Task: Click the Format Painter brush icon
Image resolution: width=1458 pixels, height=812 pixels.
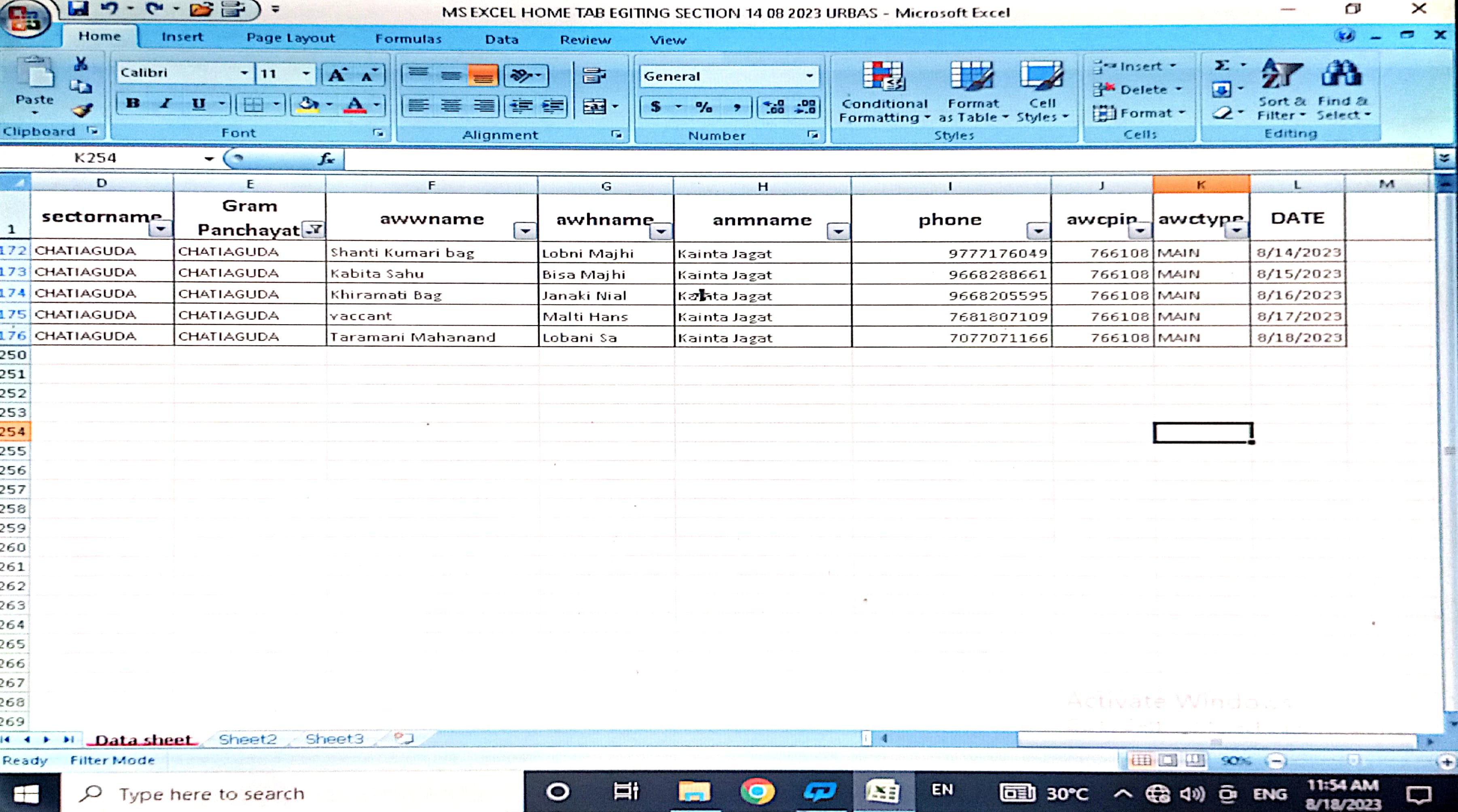Action: point(82,110)
